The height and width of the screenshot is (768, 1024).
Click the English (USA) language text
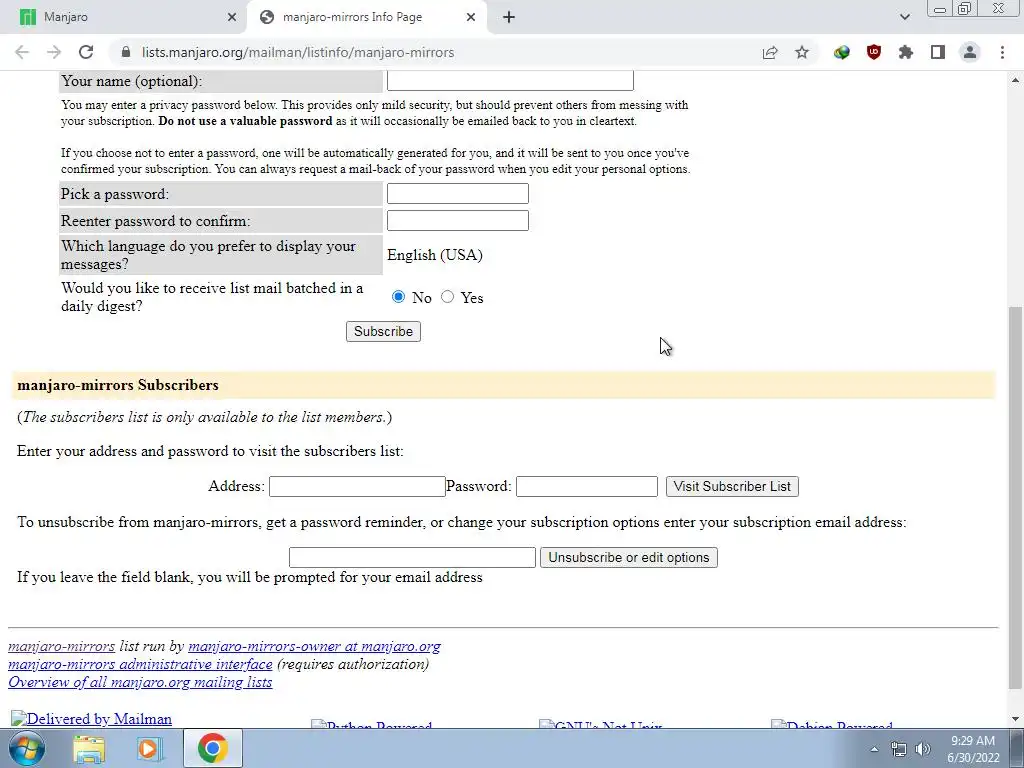[435, 255]
